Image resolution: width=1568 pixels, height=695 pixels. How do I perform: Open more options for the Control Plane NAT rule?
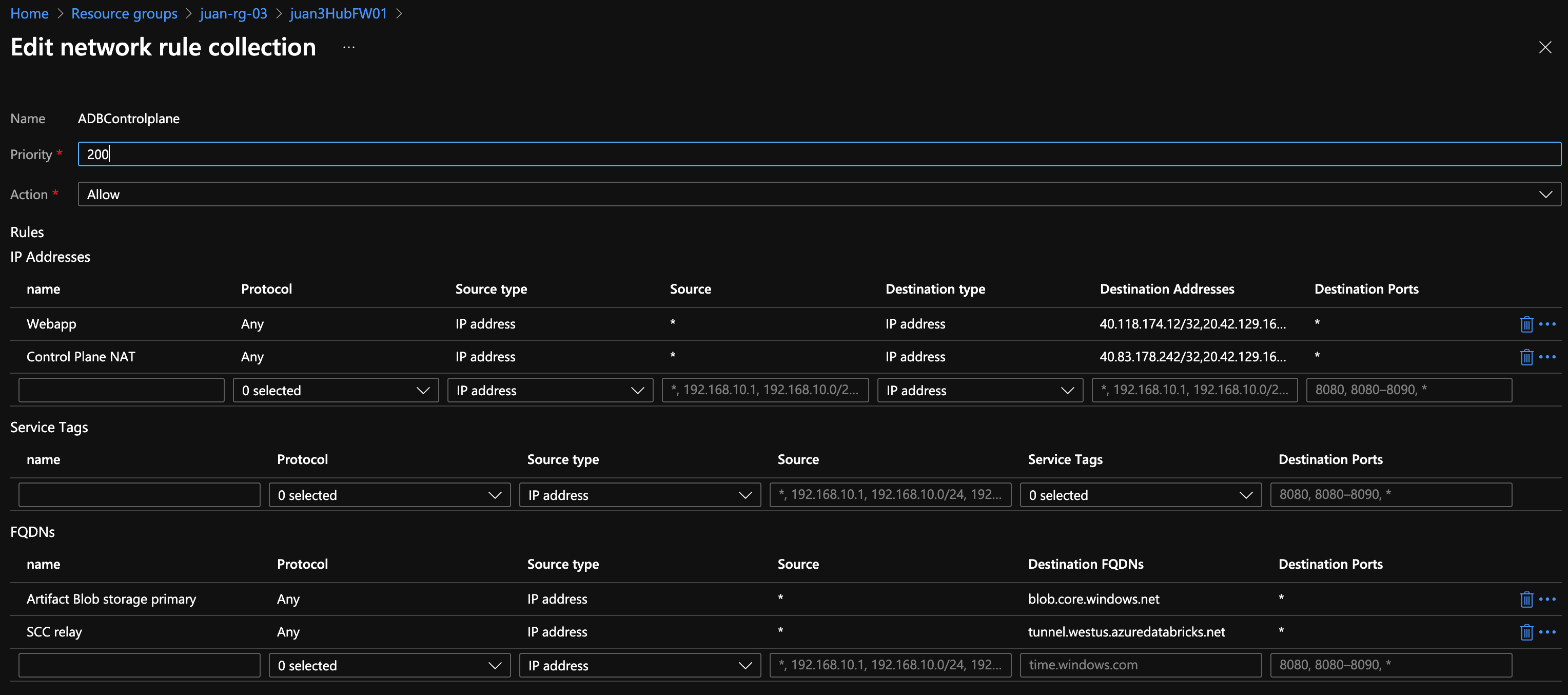1548,357
